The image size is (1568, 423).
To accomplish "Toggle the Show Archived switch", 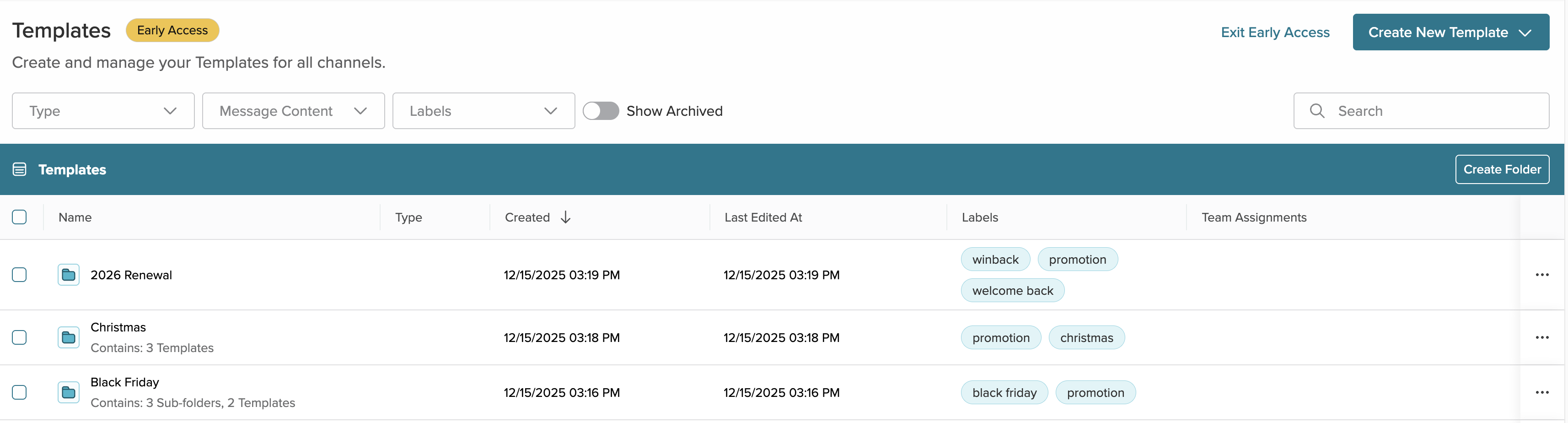I will (600, 111).
